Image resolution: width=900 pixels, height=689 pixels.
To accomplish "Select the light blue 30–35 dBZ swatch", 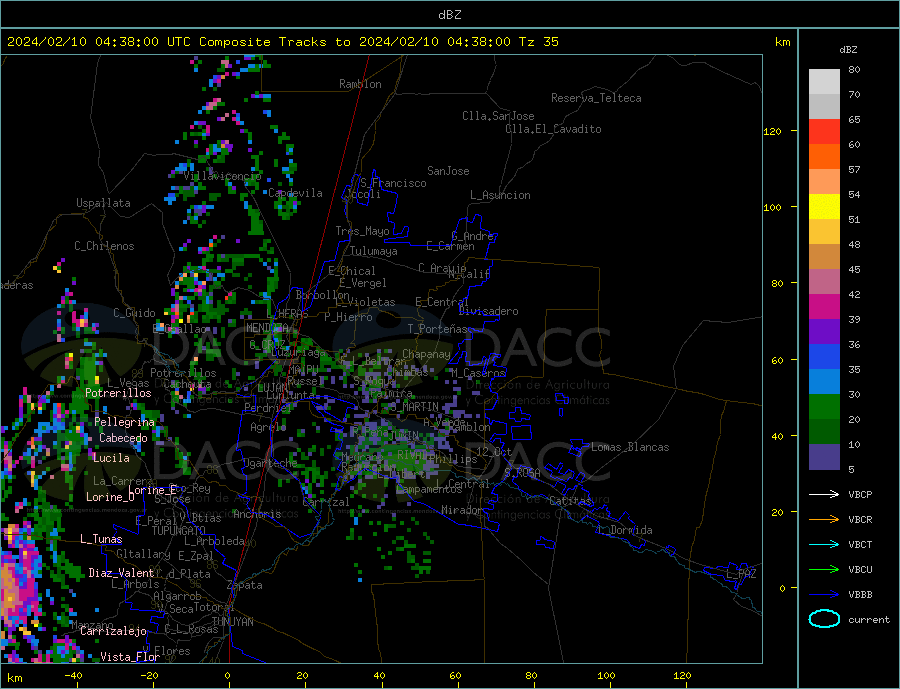I will pos(824,382).
